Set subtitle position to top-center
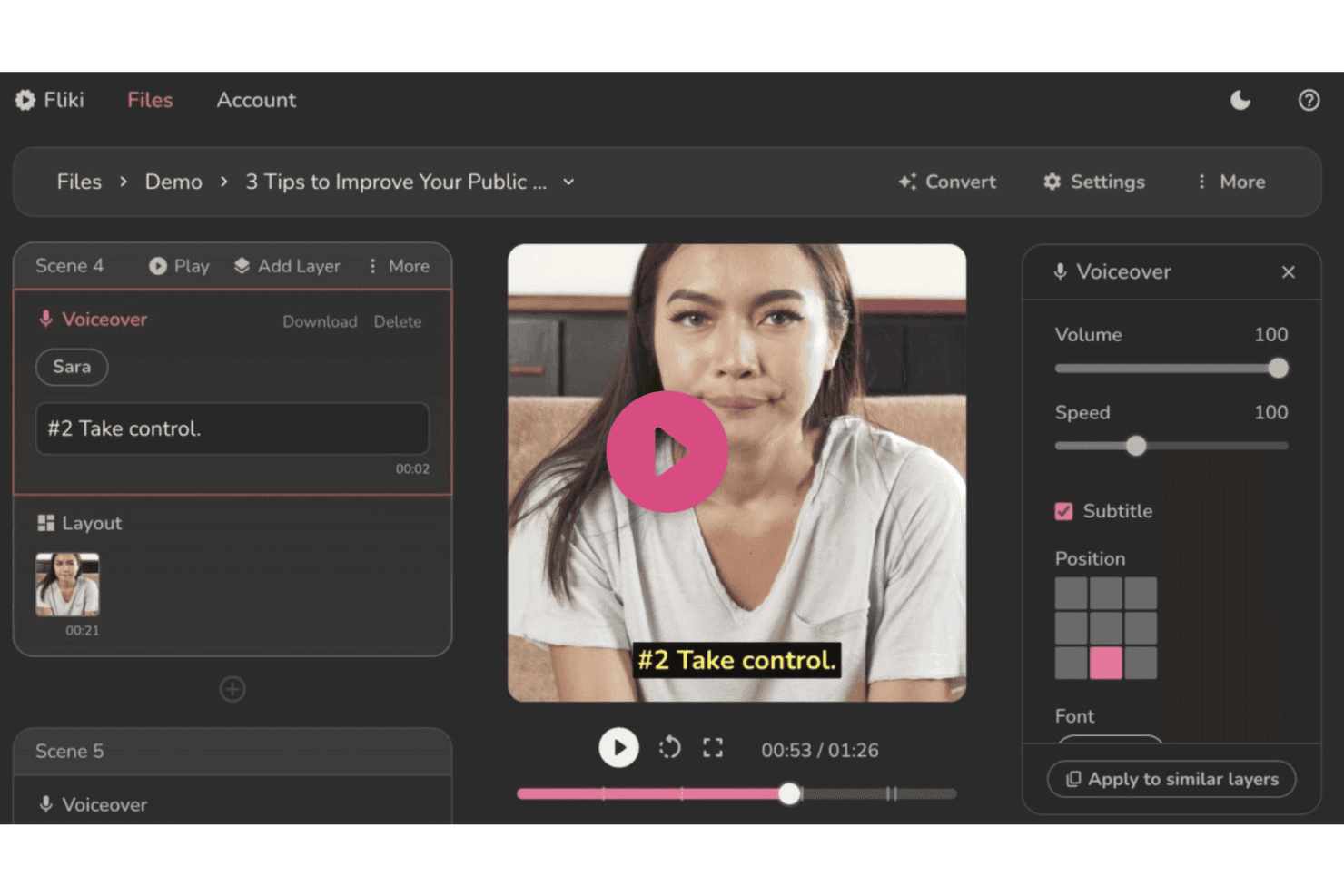The image size is (1344, 896). (x=1106, y=594)
